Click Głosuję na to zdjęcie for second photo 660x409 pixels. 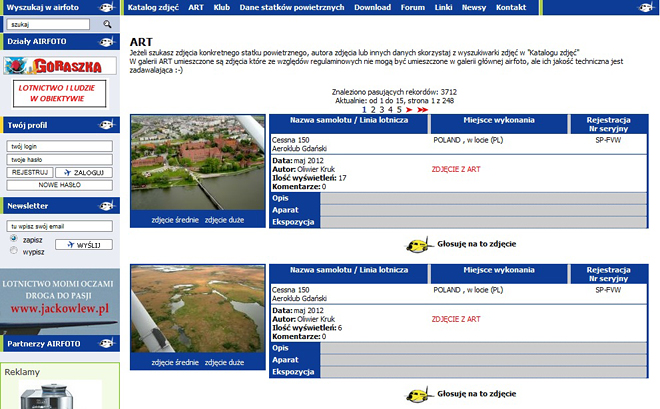[x=476, y=394]
